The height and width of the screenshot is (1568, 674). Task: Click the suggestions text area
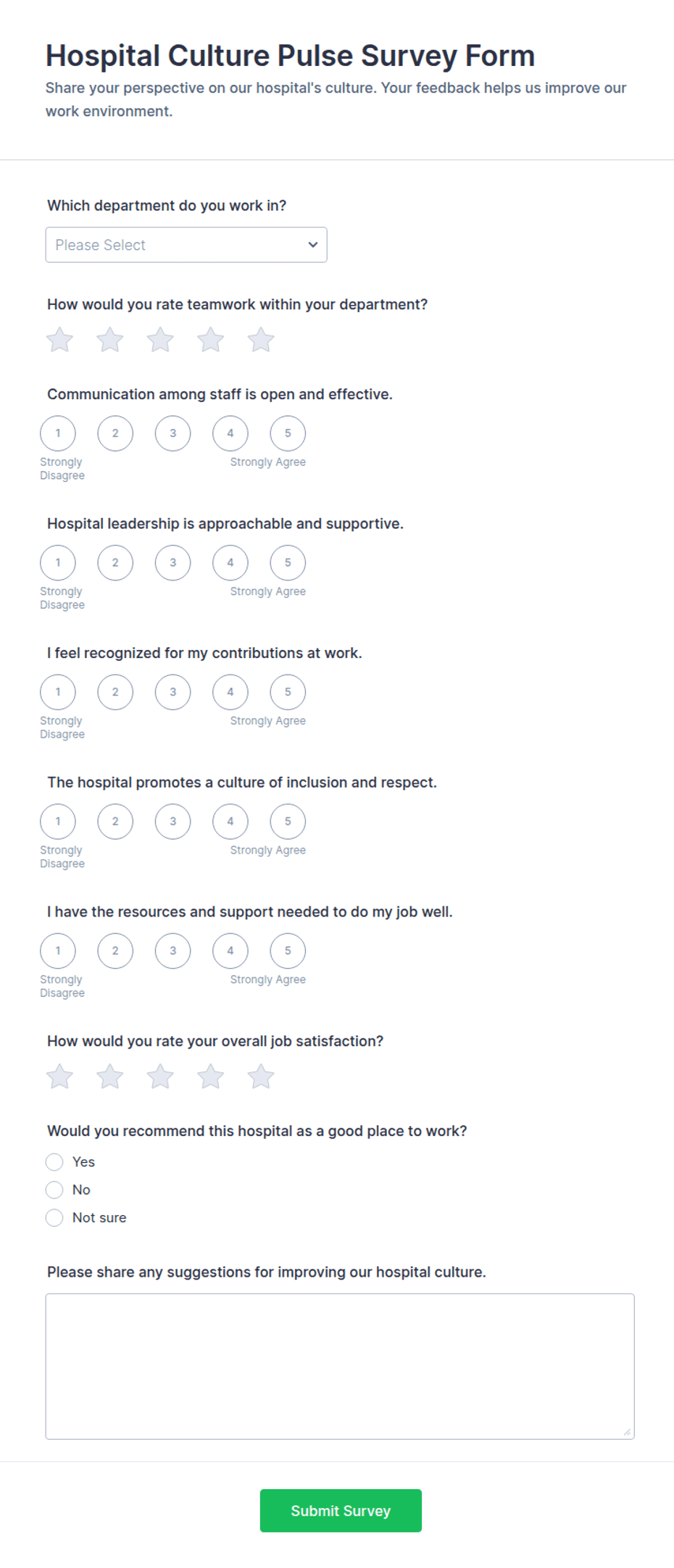click(340, 1367)
